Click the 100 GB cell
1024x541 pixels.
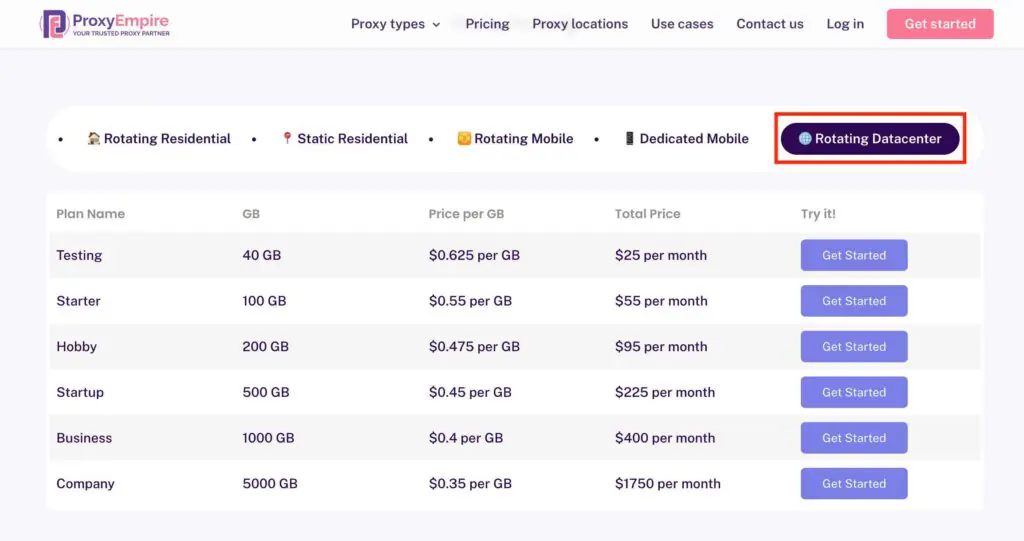264,301
